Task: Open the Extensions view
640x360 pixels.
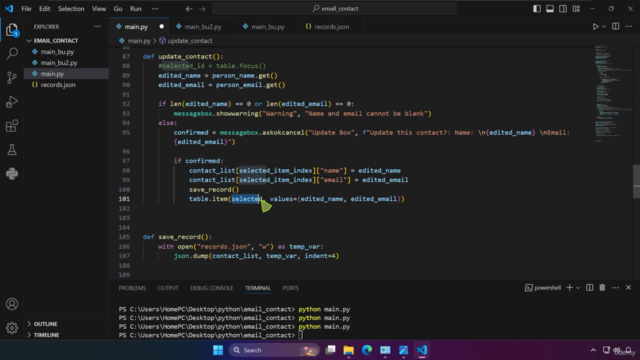Action: [x=12, y=126]
